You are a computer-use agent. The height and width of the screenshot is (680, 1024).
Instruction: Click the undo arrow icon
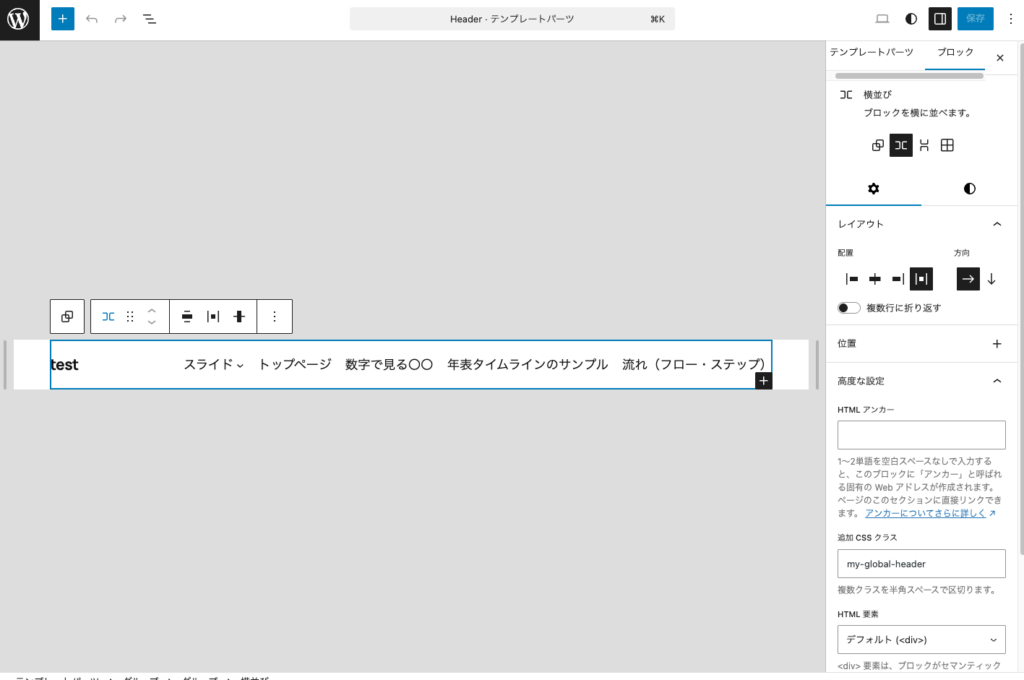pyautogui.click(x=91, y=18)
